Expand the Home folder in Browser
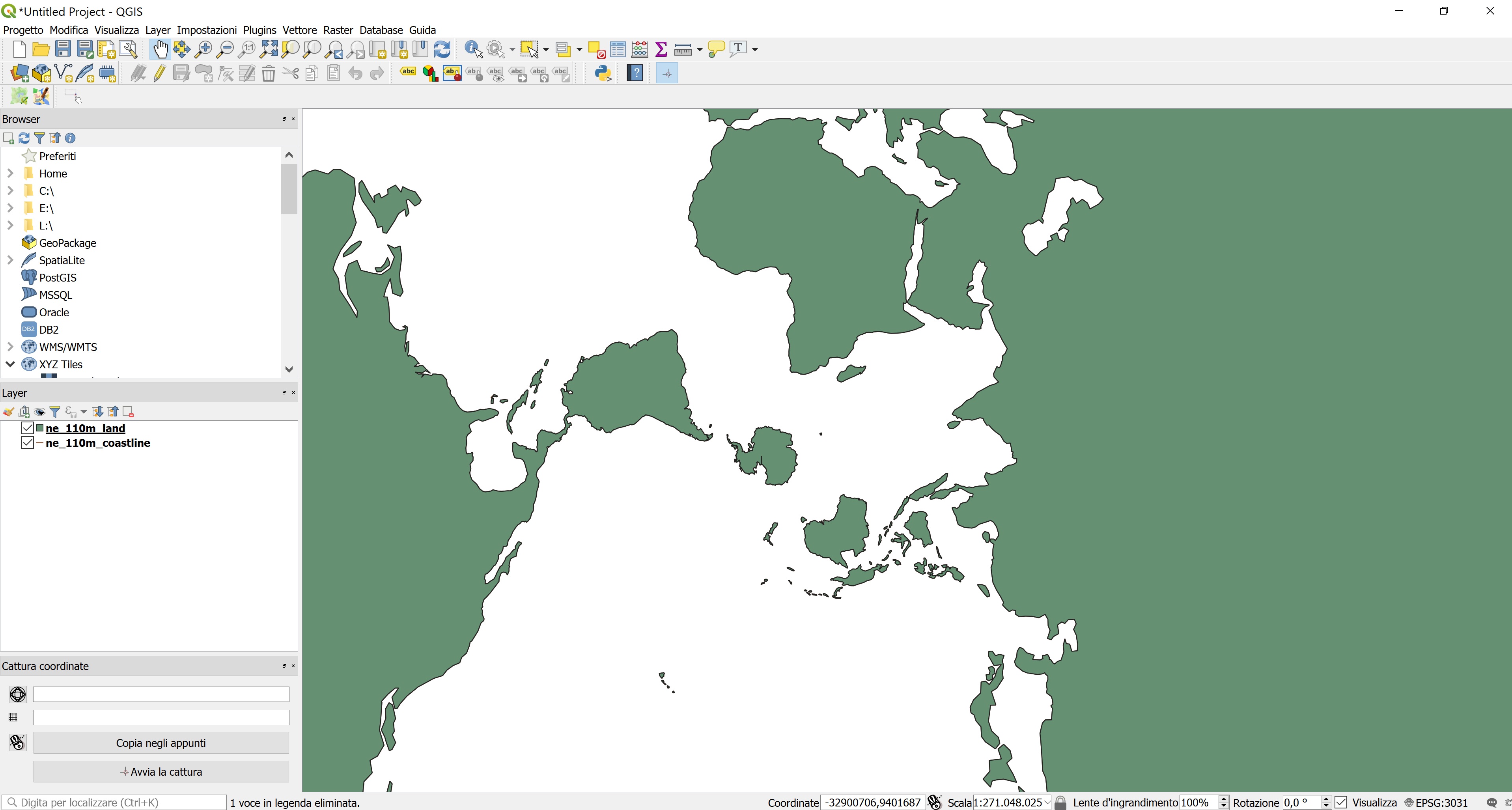This screenshot has width=1512, height=810. [10, 173]
